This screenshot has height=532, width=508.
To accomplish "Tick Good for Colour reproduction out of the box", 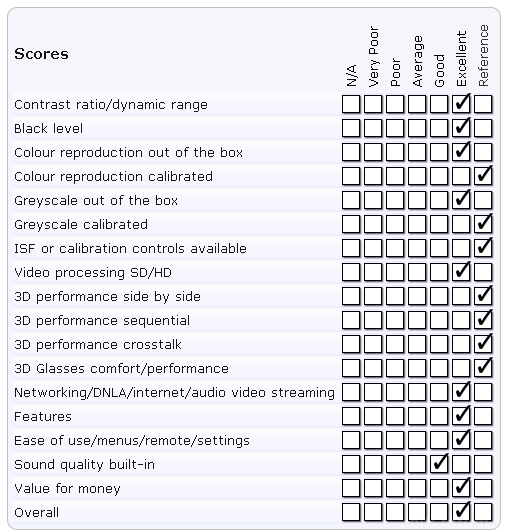I will point(439,152).
